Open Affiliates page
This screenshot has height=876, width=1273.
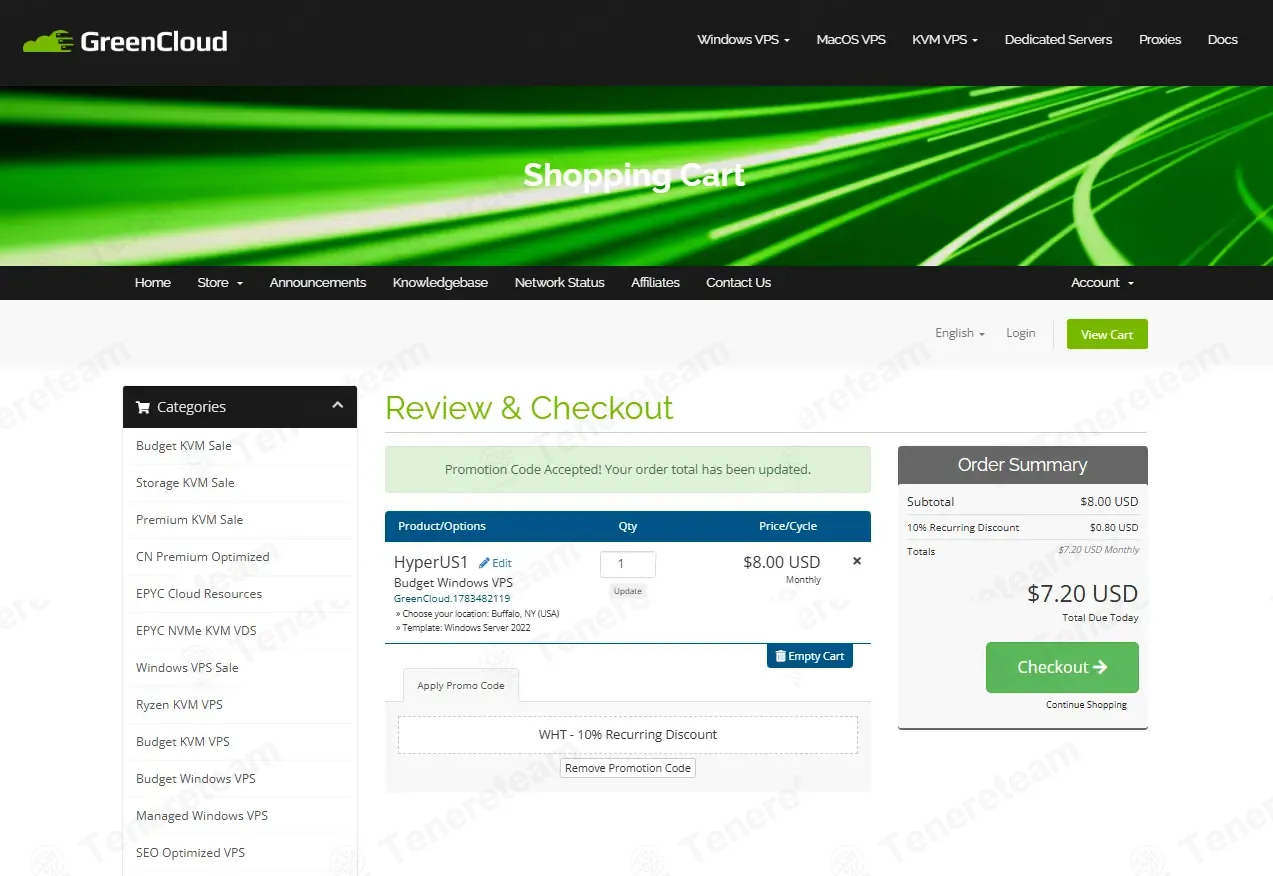pyautogui.click(x=655, y=283)
